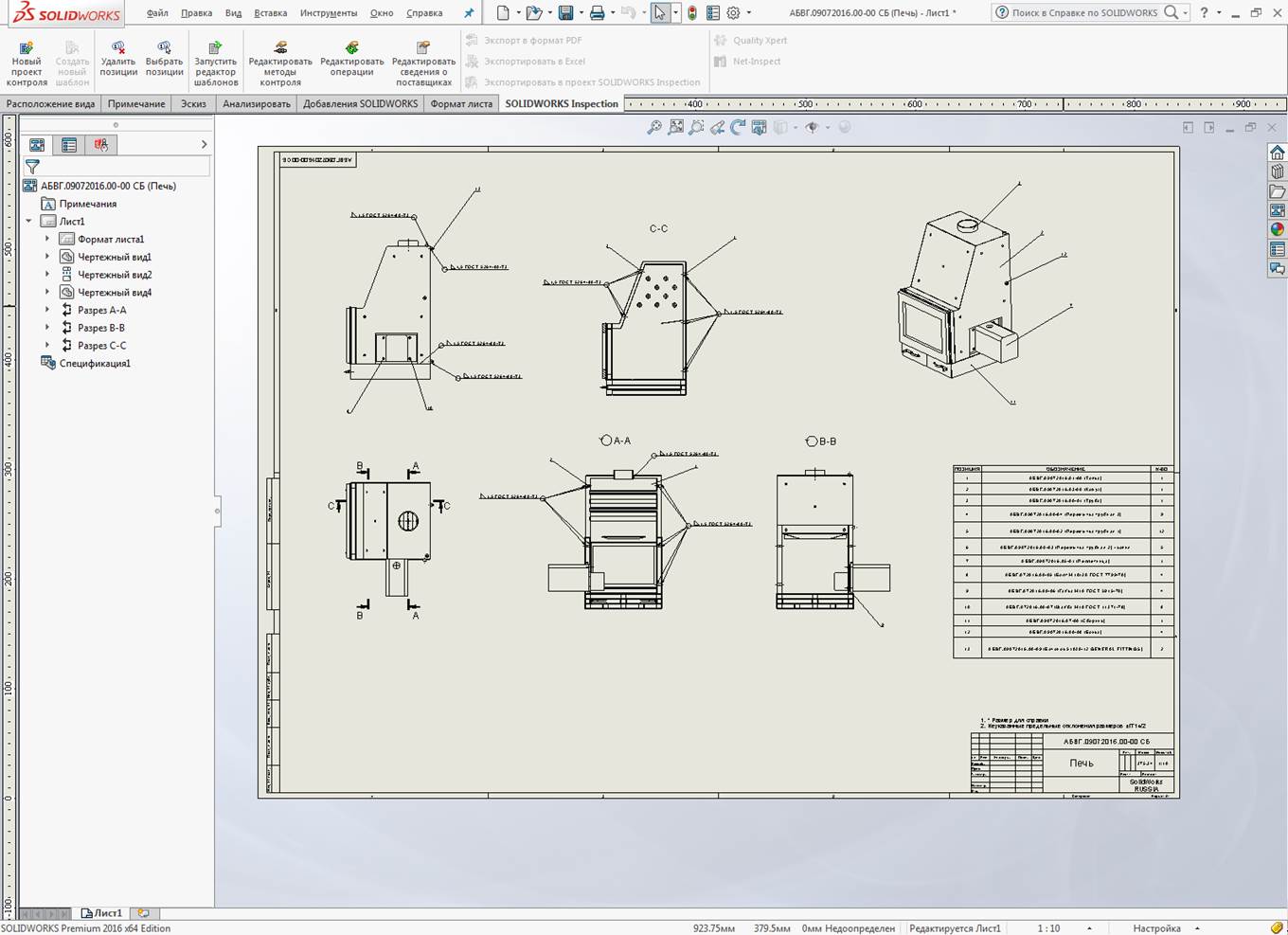Expand Чертежный вид1 in the tree
The width and height of the screenshot is (1288, 935).
coord(47,257)
